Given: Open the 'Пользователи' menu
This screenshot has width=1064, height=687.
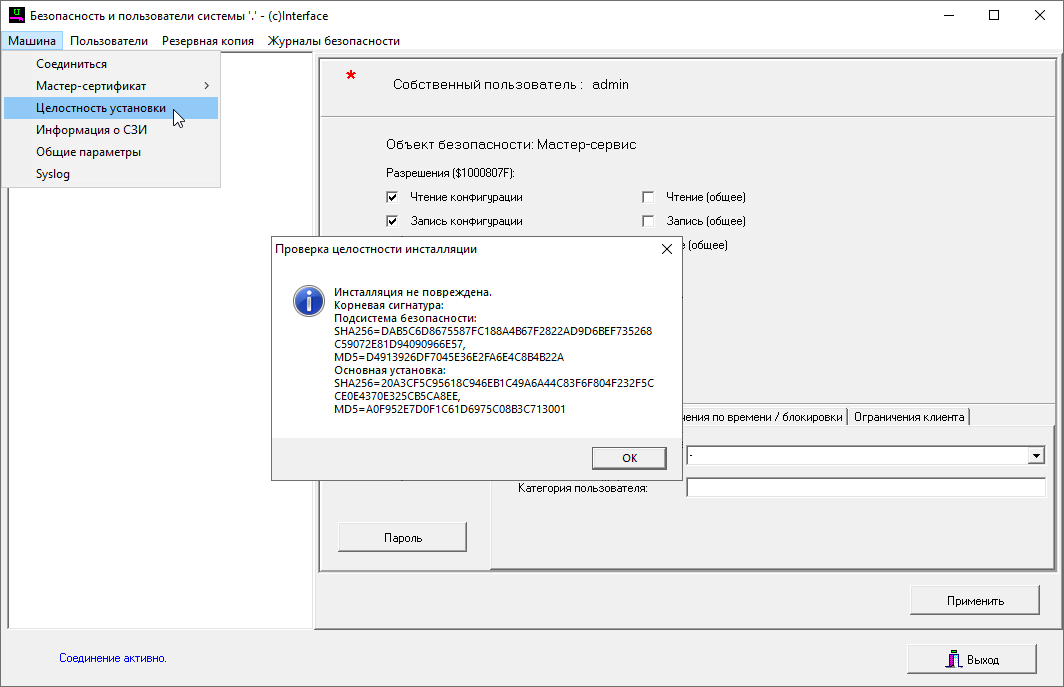Looking at the screenshot, I should pos(109,41).
